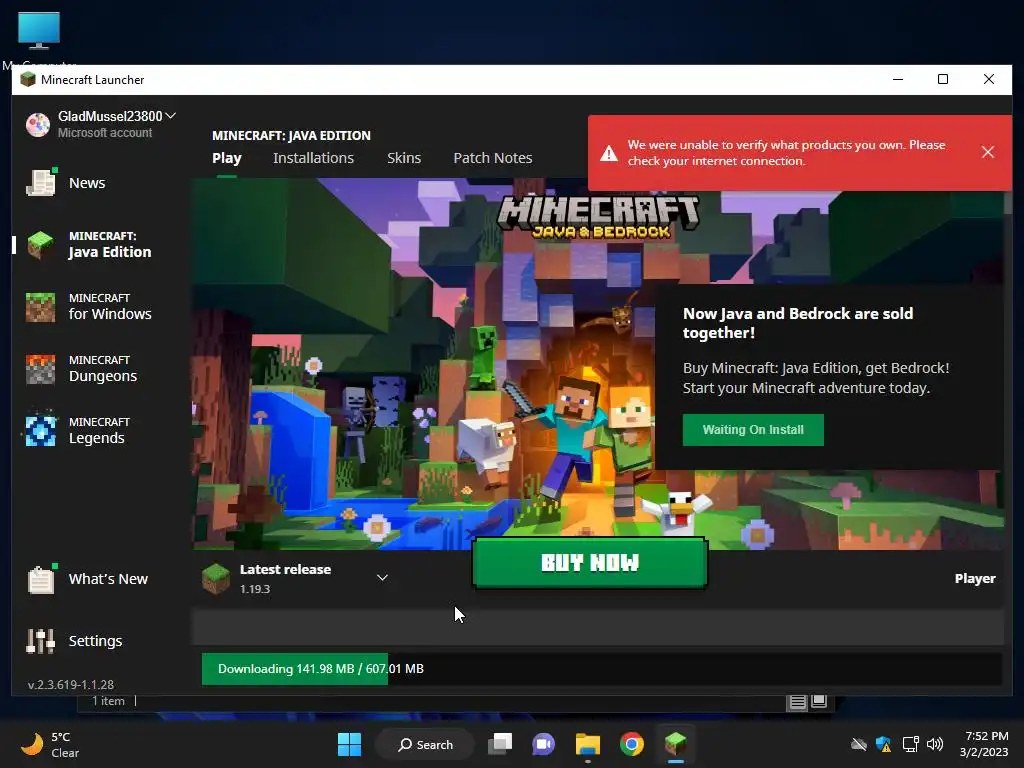Switch Explorer window to details view
This screenshot has height=768, width=1024.
(797, 702)
